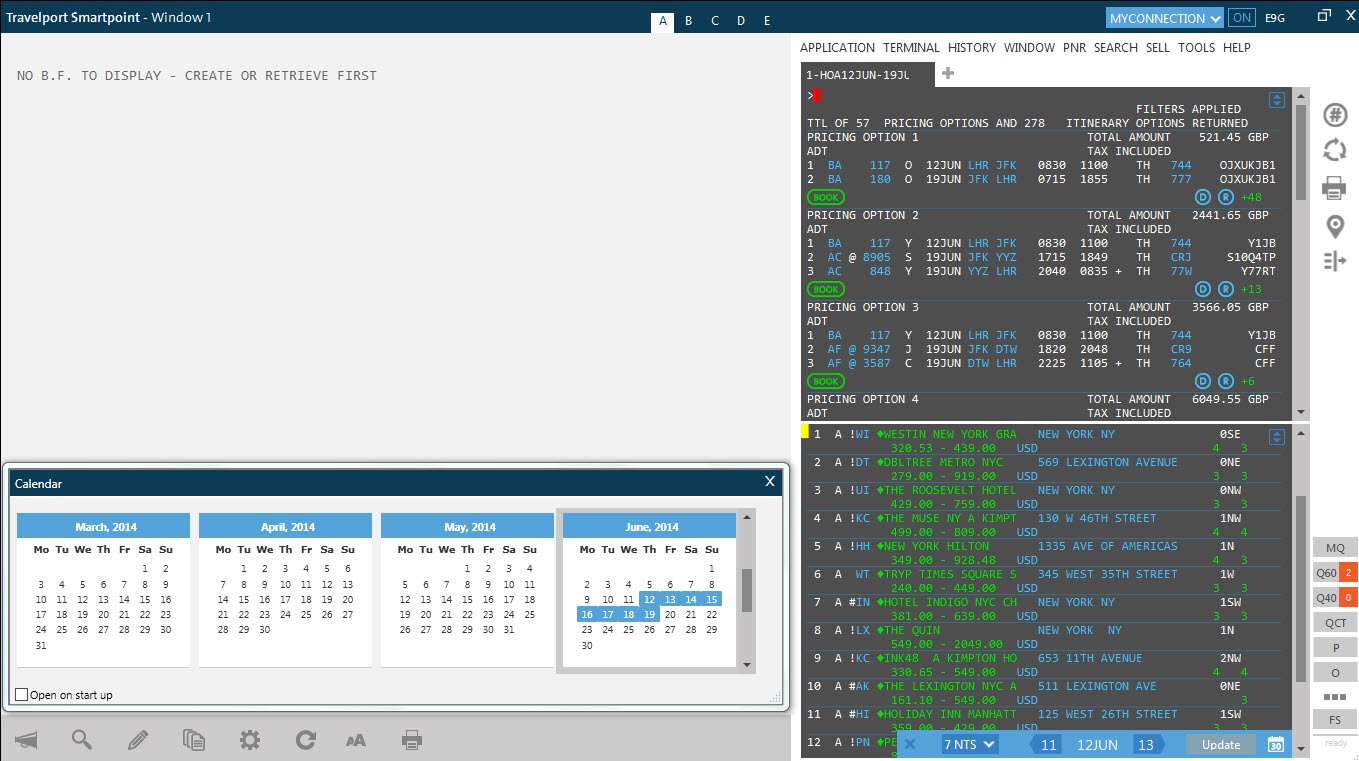Click the font size AA icon
This screenshot has height=761, width=1359.
click(x=356, y=741)
